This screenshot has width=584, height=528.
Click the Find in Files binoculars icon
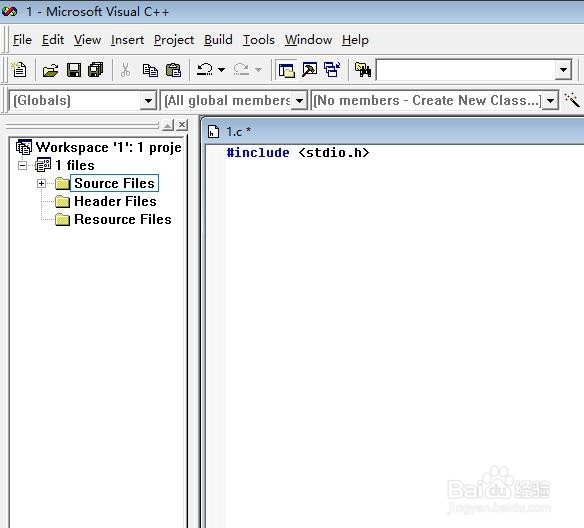tap(363, 70)
